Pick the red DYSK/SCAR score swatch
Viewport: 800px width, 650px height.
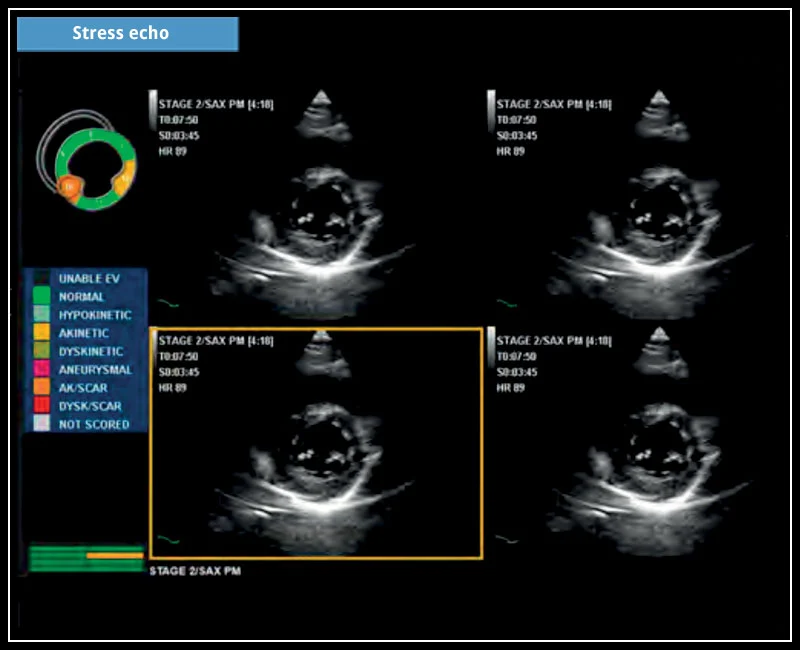(x=41, y=405)
